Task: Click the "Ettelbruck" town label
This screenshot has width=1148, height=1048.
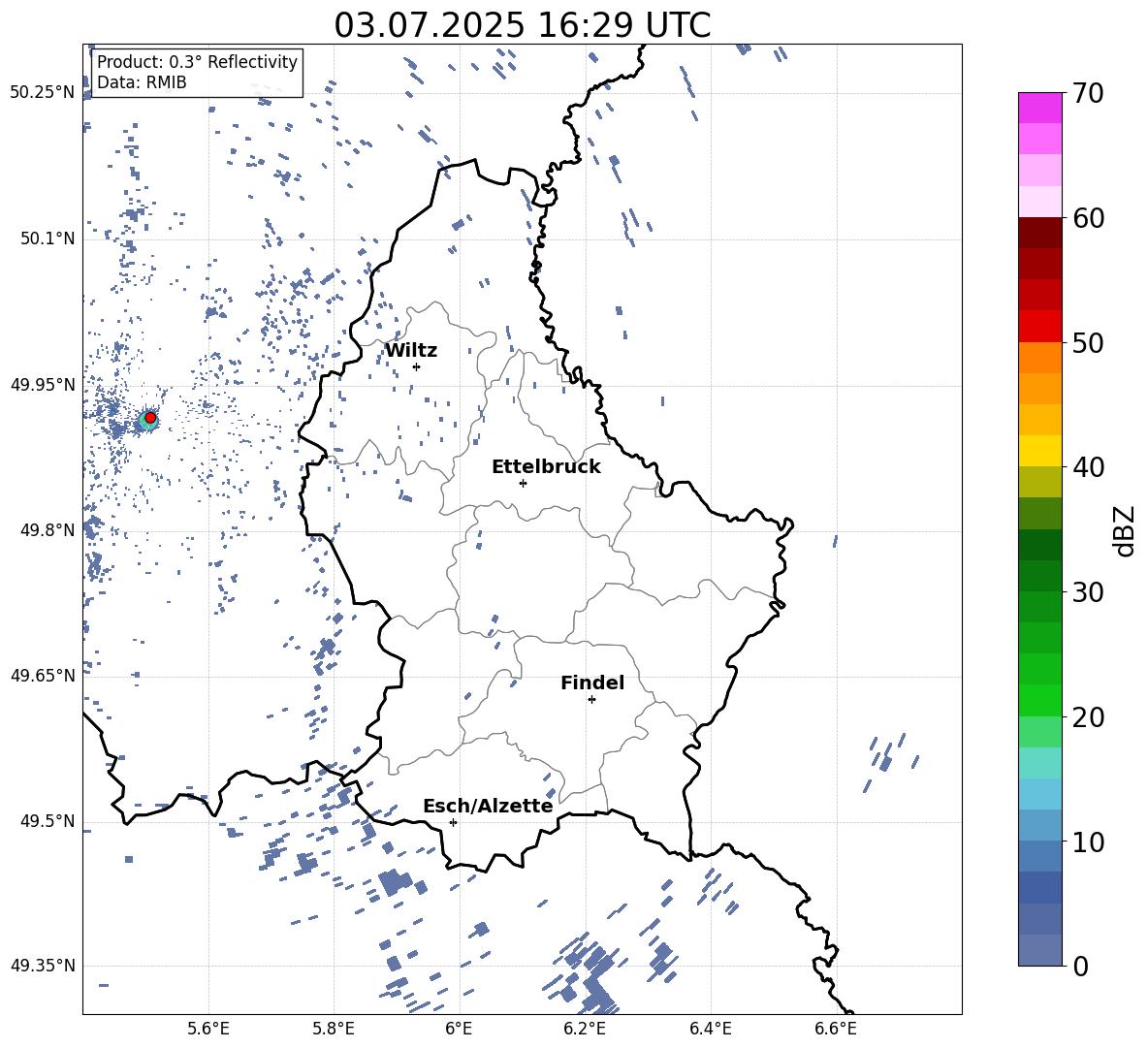Action: (546, 467)
